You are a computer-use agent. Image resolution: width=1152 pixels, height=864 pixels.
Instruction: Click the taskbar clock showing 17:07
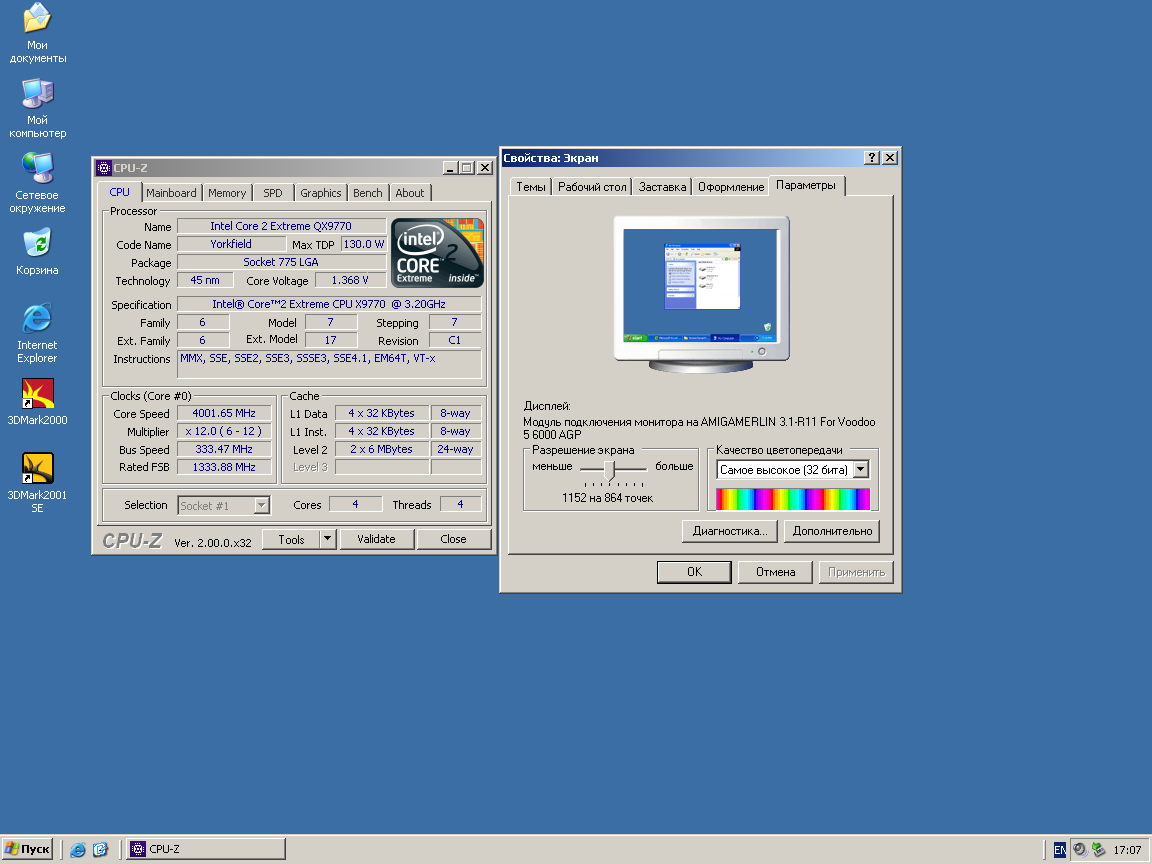click(1127, 849)
